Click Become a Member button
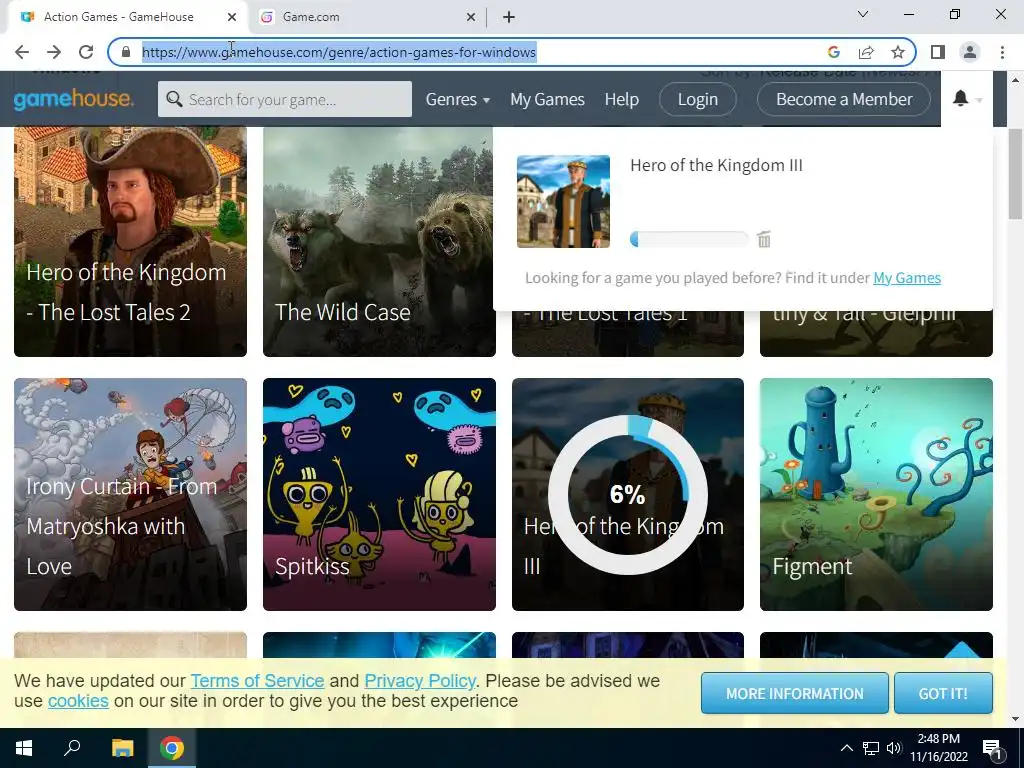 click(x=844, y=99)
